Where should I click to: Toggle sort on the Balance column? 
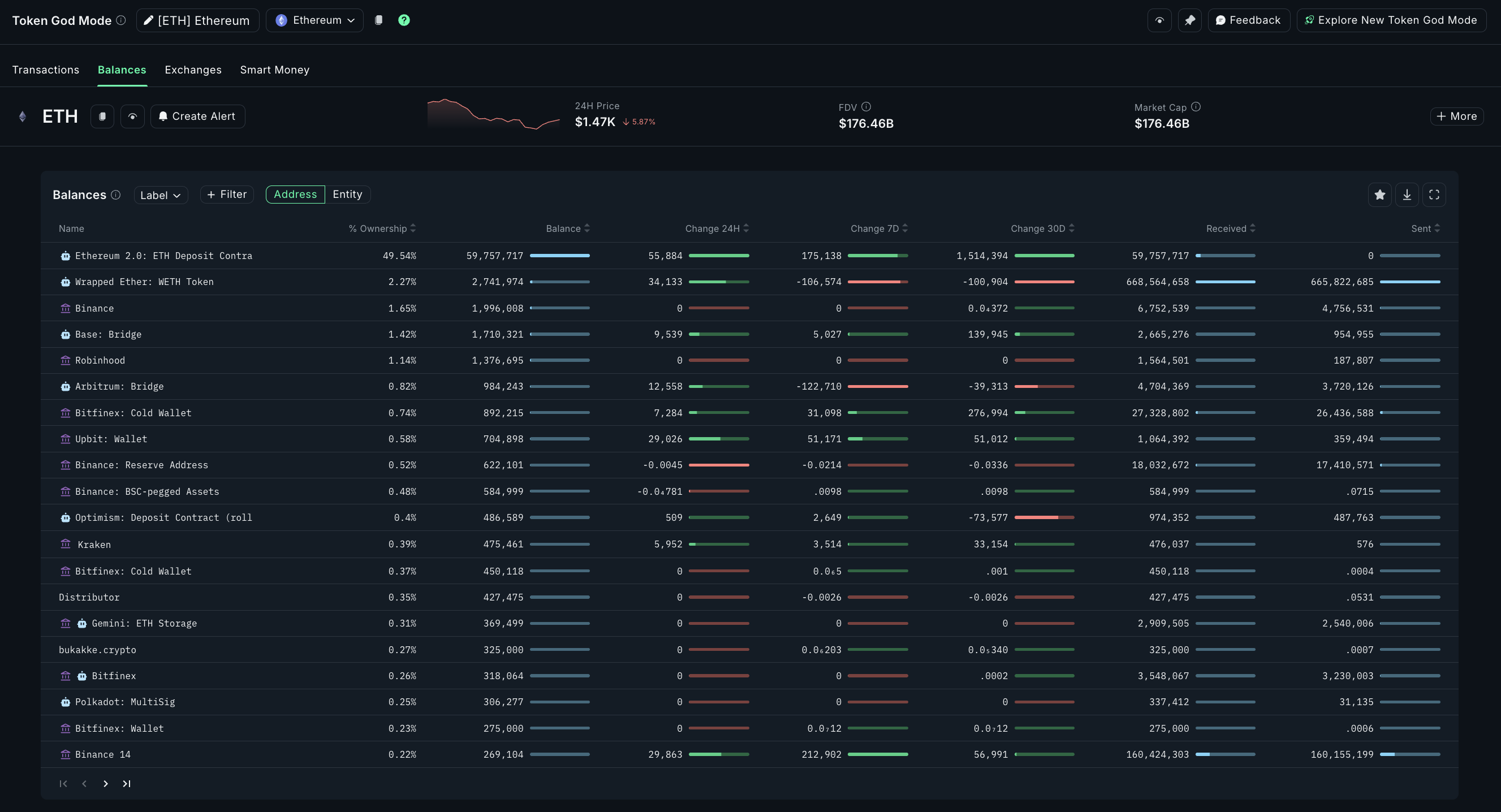(588, 228)
